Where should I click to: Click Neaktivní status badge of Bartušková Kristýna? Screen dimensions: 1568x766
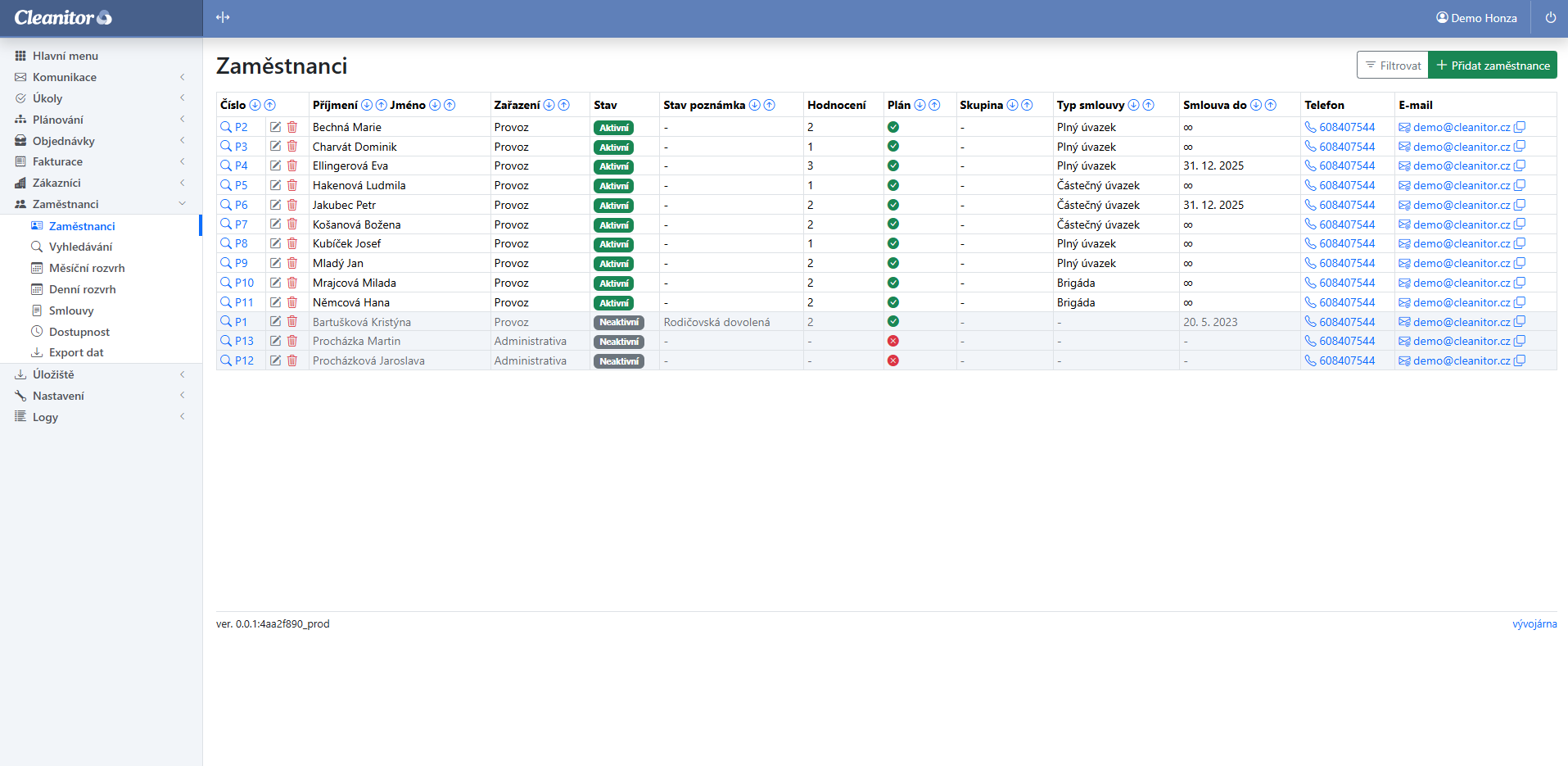click(618, 322)
